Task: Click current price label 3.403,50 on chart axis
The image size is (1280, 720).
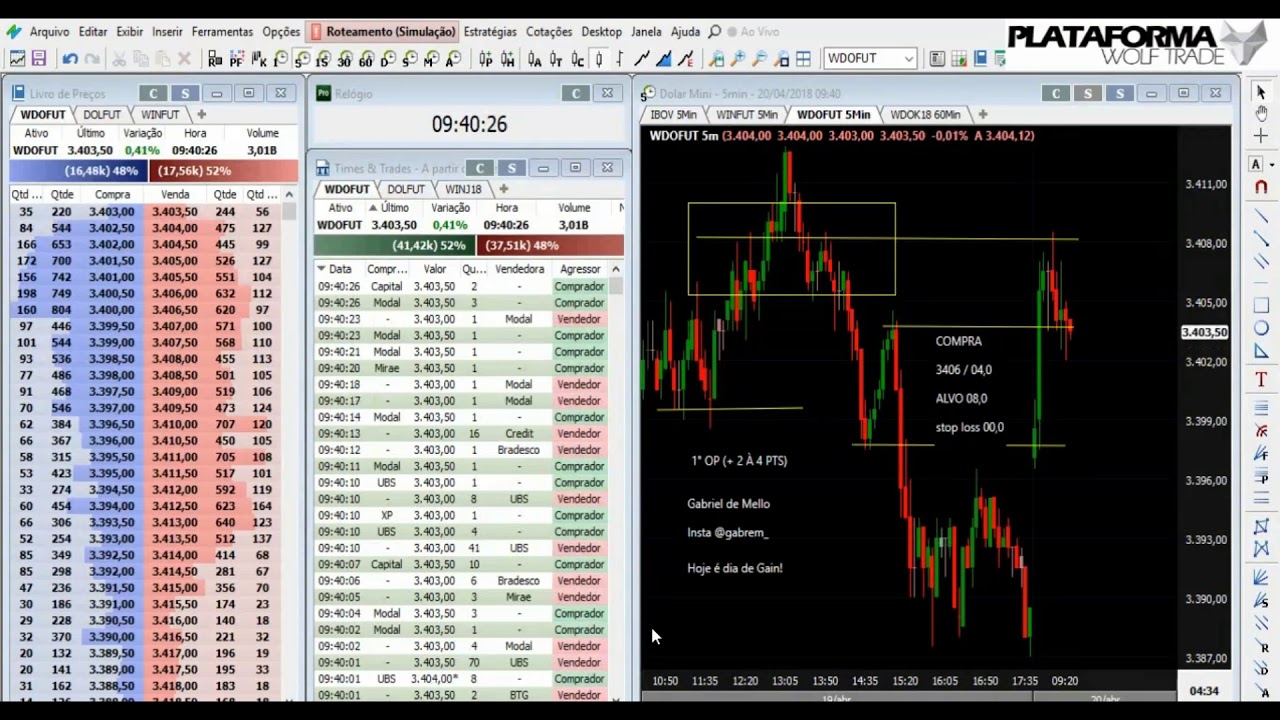Action: coord(1204,332)
